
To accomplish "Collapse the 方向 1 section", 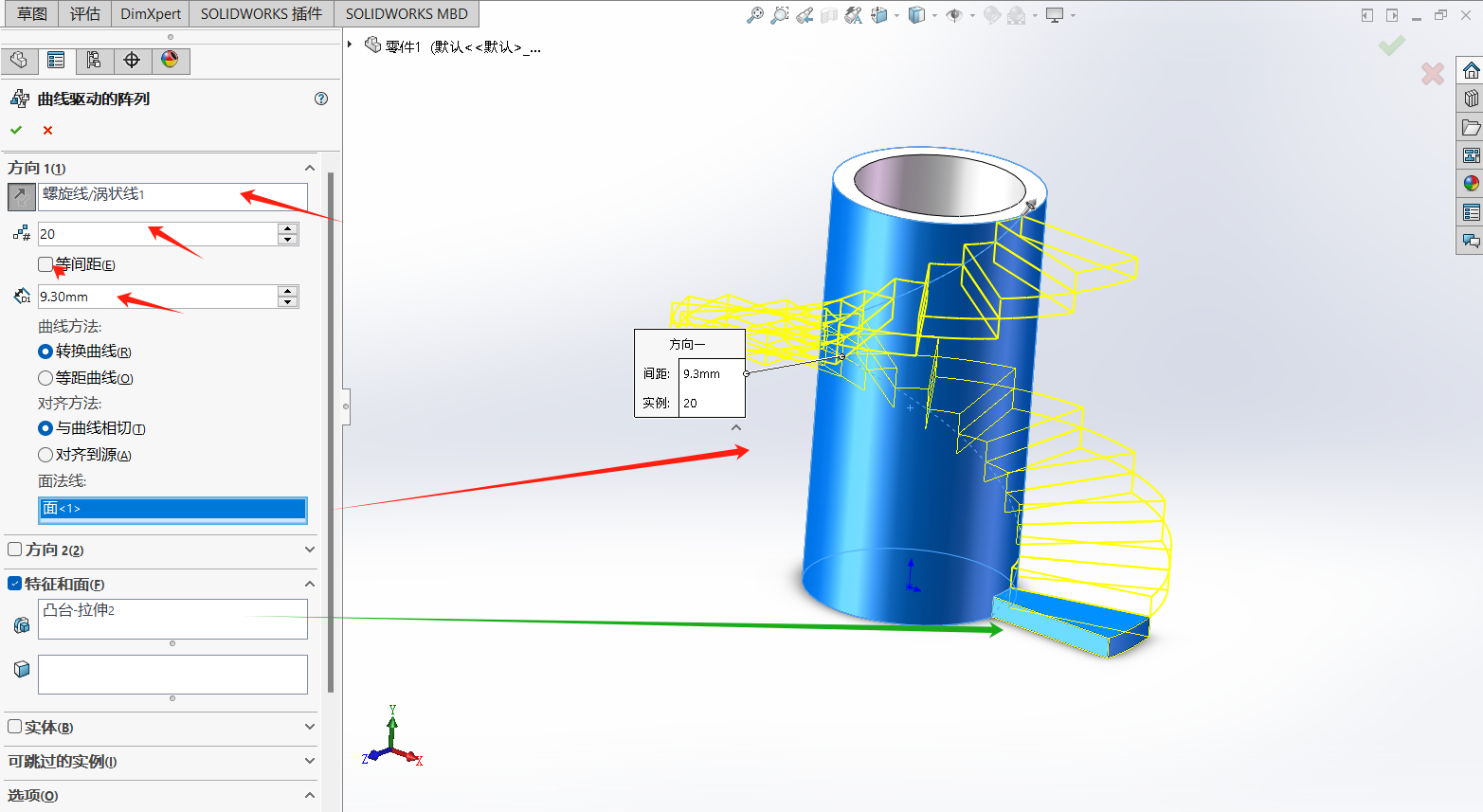I will coord(310,168).
